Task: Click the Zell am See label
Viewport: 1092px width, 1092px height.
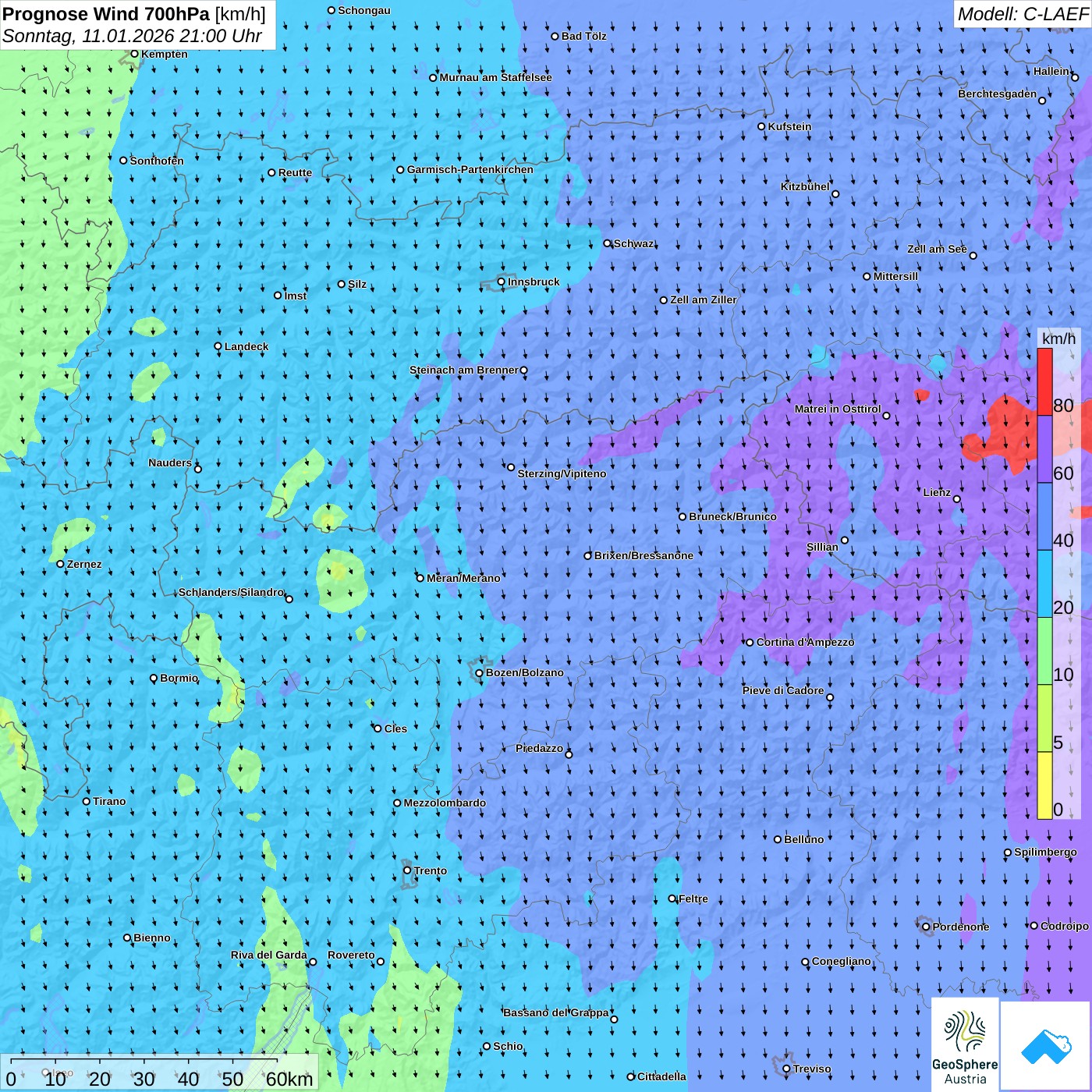Action: coord(937,249)
